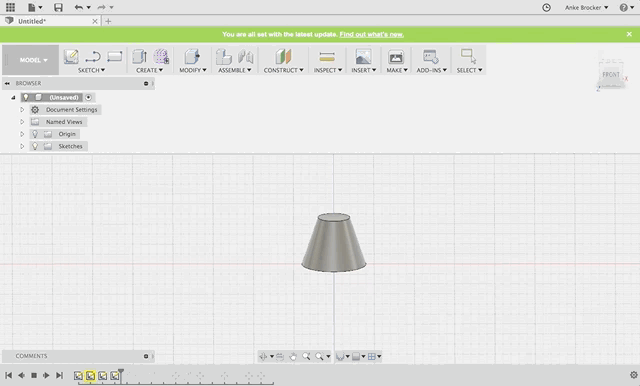
Task: Click the FRONT face of ViewCube
Action: click(x=611, y=74)
